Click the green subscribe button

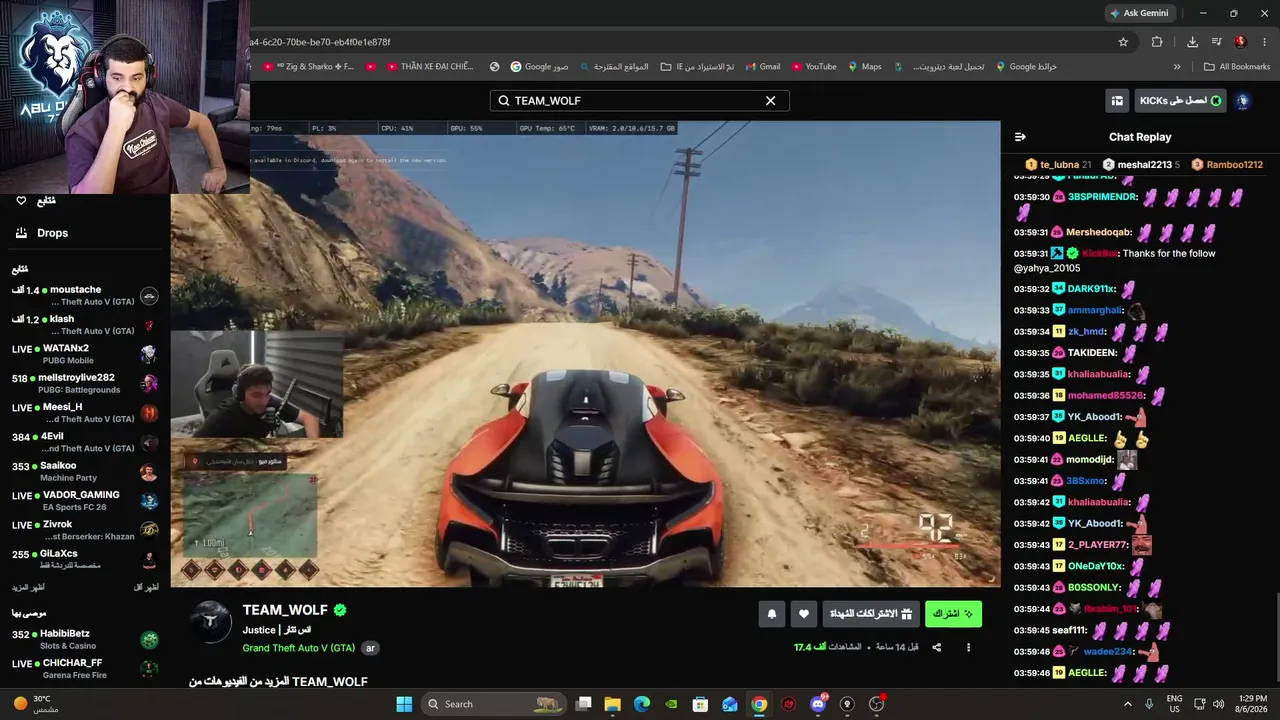953,614
